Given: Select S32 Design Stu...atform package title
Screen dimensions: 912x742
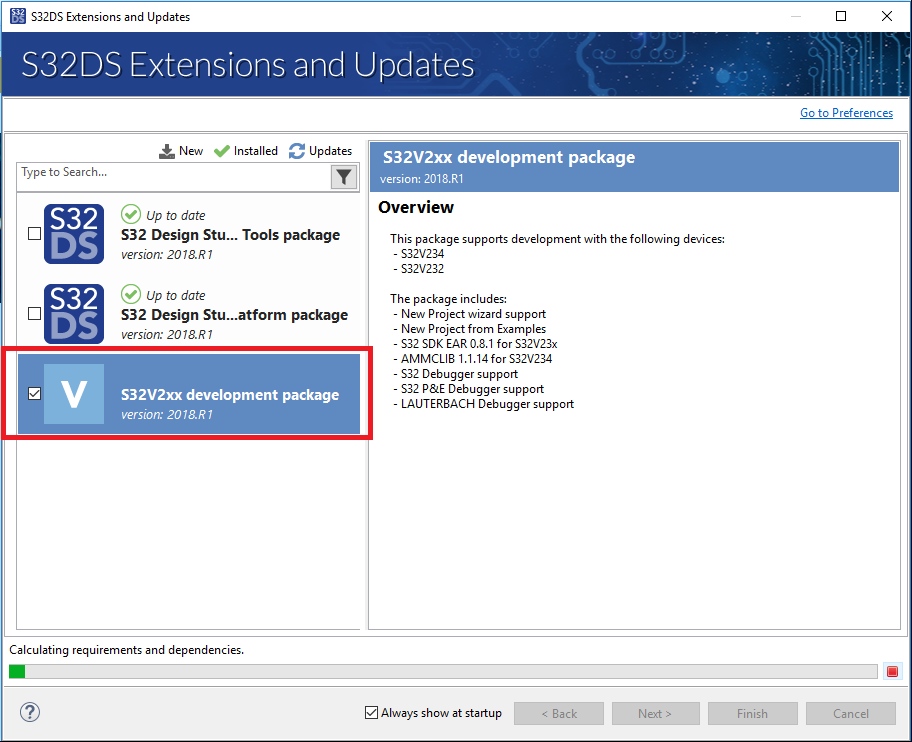Looking at the screenshot, I should 234,315.
